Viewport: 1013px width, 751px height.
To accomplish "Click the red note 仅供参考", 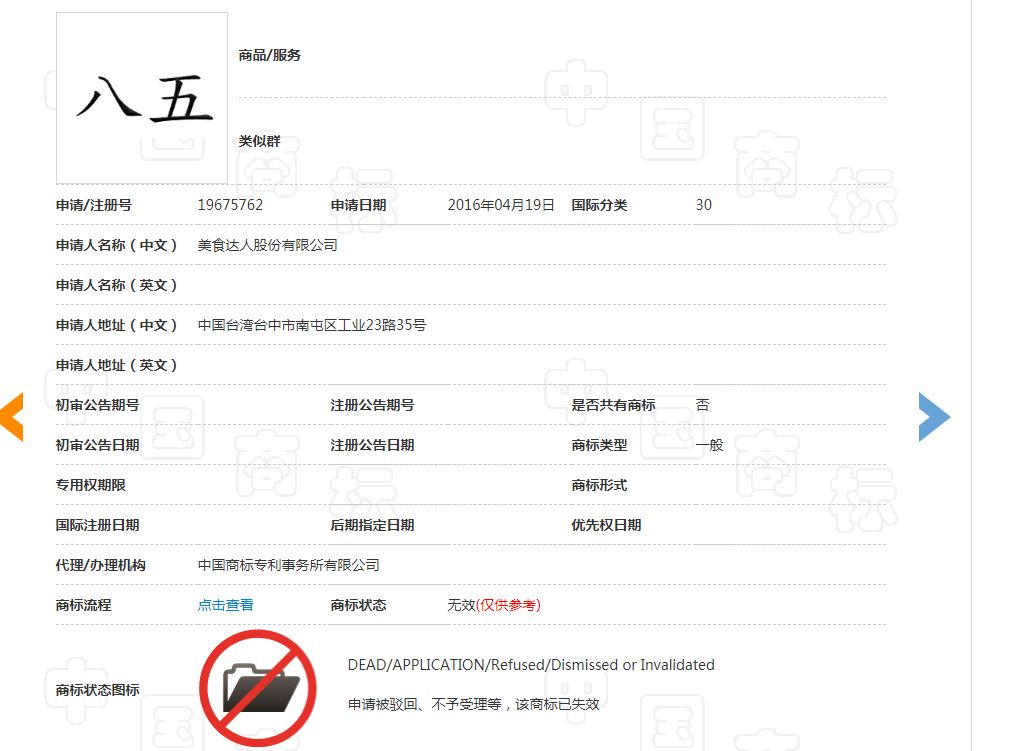I will click(x=508, y=605).
